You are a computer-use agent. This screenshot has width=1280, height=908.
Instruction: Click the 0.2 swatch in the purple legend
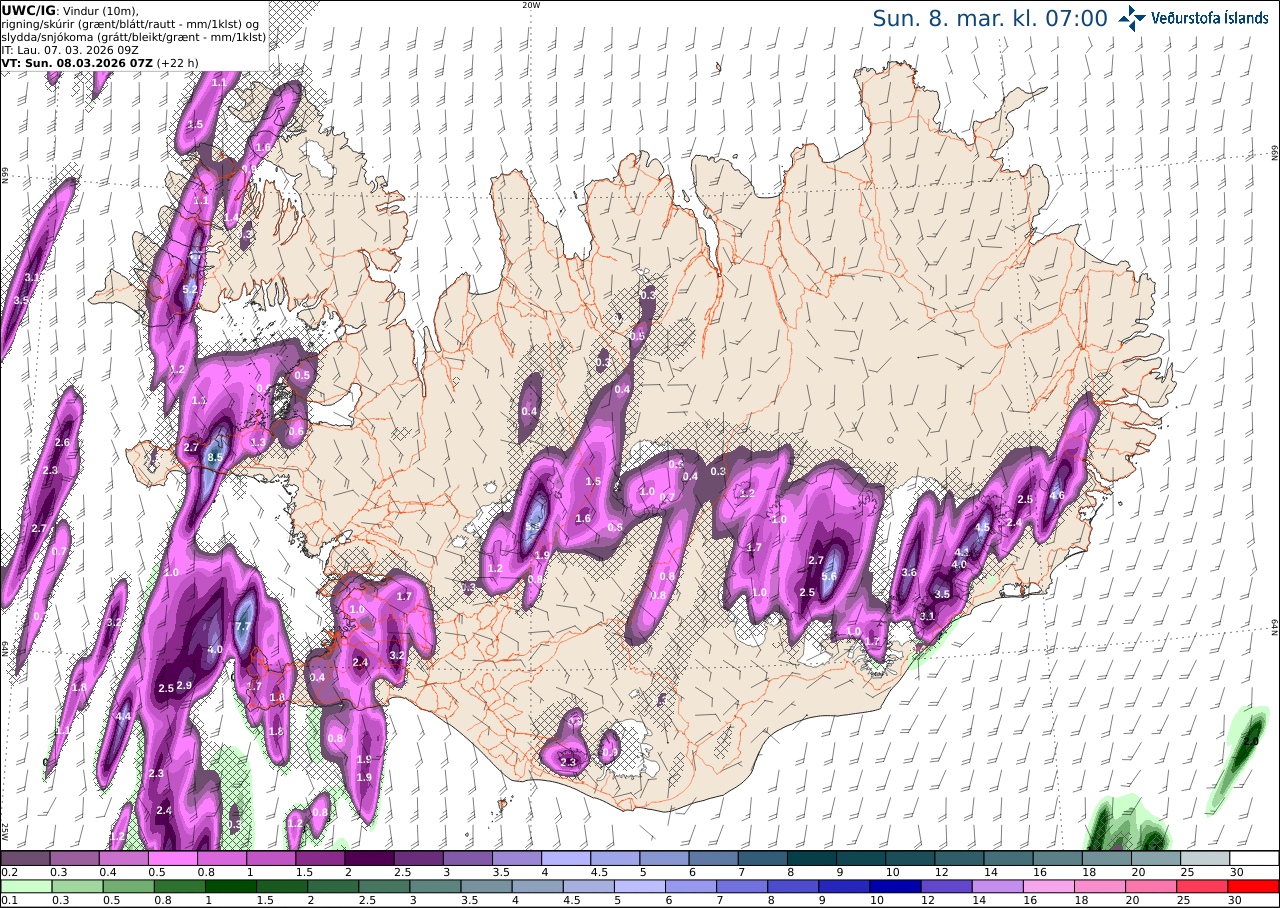24,858
